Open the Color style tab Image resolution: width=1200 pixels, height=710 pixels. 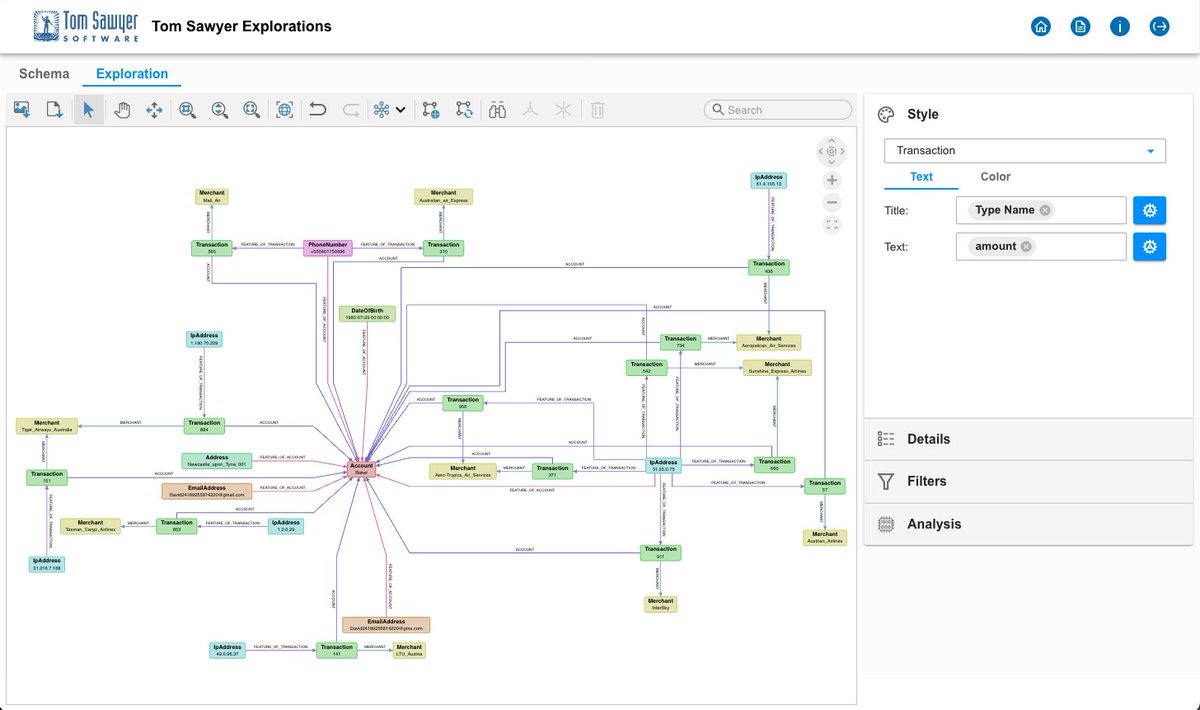tap(995, 177)
